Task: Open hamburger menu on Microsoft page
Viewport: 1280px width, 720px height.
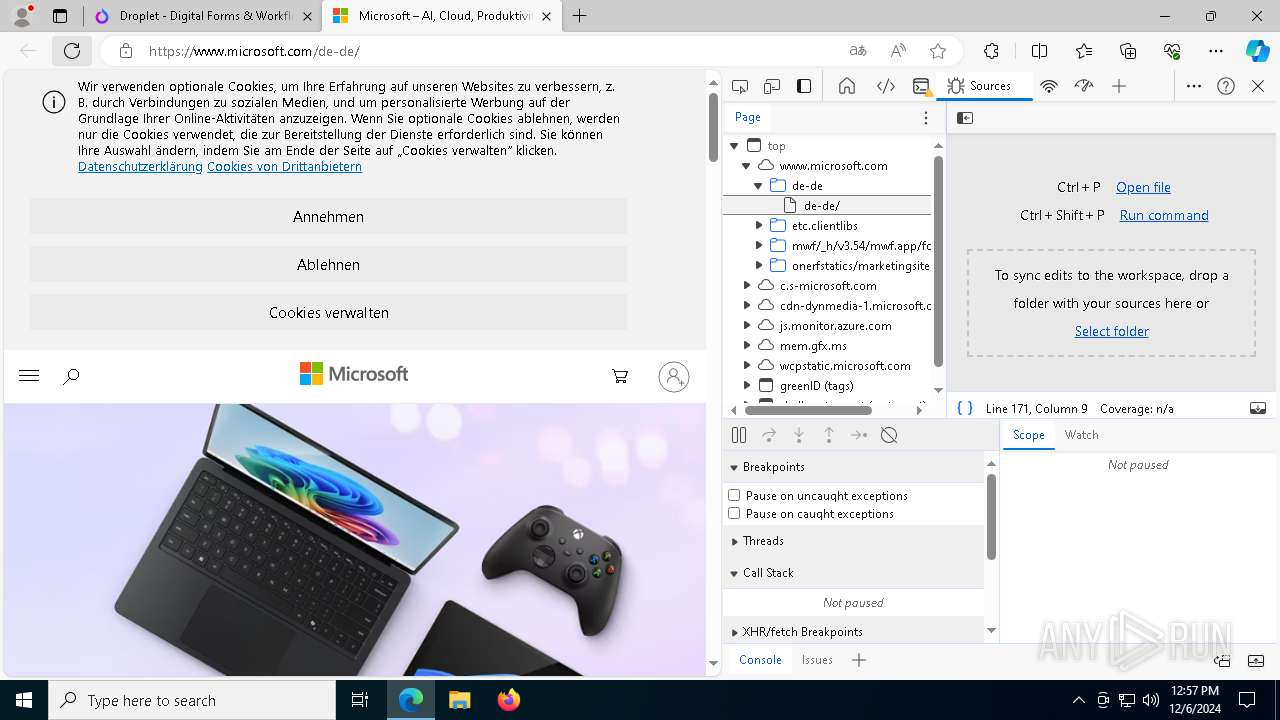Action: pos(29,376)
